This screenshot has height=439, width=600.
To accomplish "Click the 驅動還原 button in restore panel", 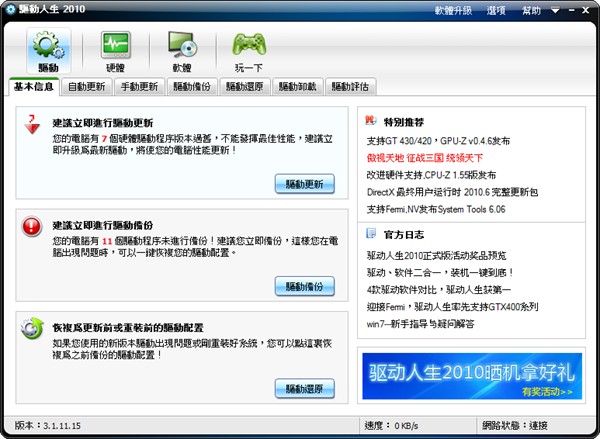I will (305, 389).
